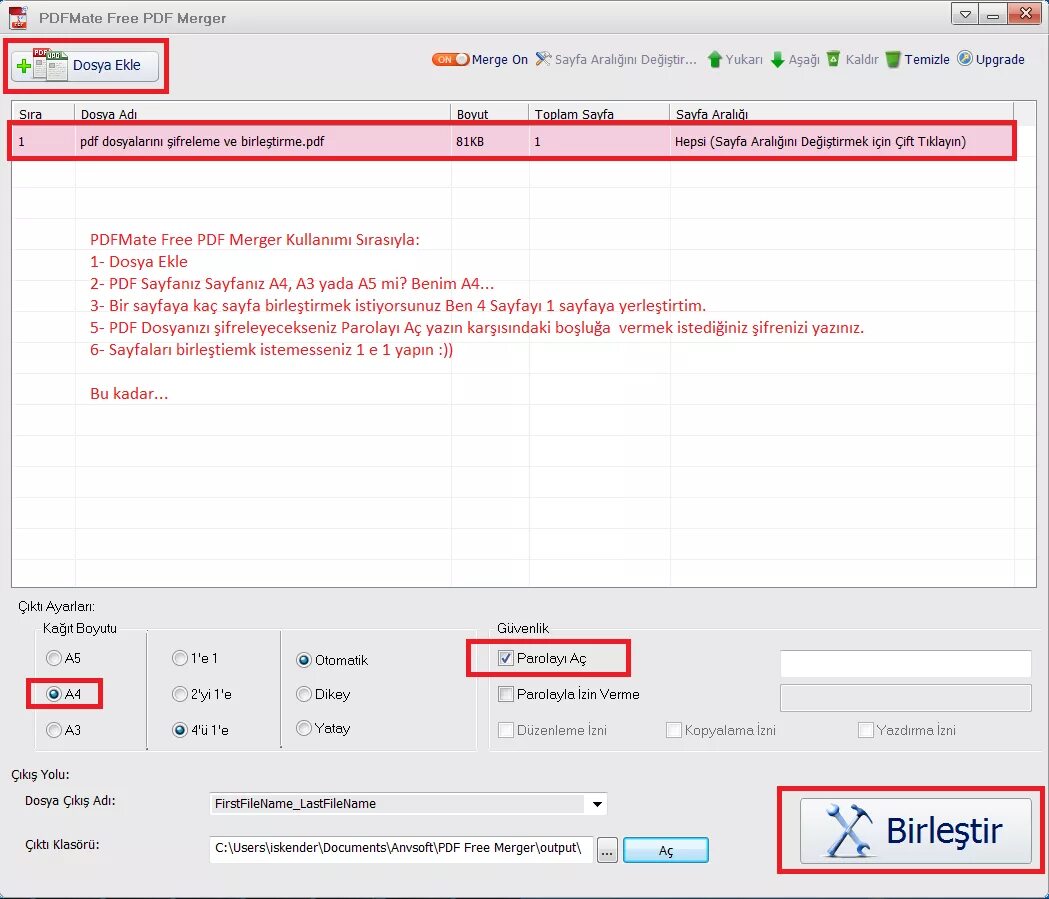Clear the list with Temizle
The width and height of the screenshot is (1049, 899).
[x=917, y=60]
